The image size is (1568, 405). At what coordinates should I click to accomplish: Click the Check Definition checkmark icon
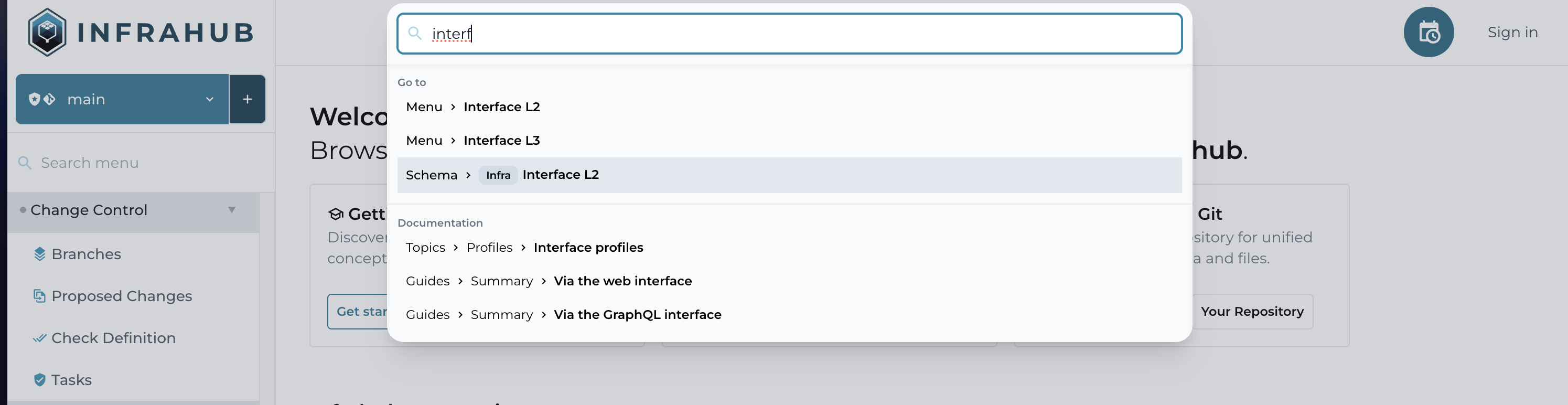tap(39, 338)
